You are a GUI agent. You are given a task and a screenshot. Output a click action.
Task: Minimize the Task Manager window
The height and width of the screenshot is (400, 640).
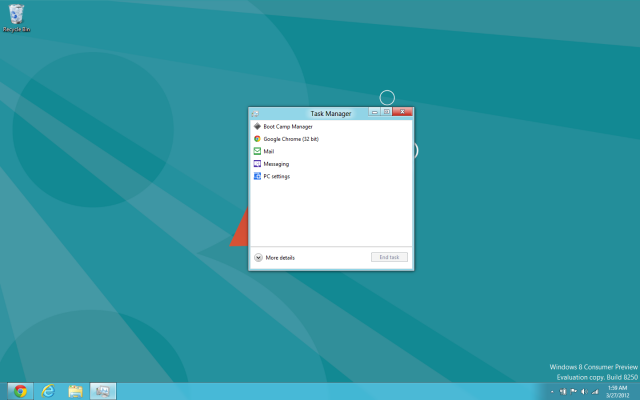pos(374,113)
